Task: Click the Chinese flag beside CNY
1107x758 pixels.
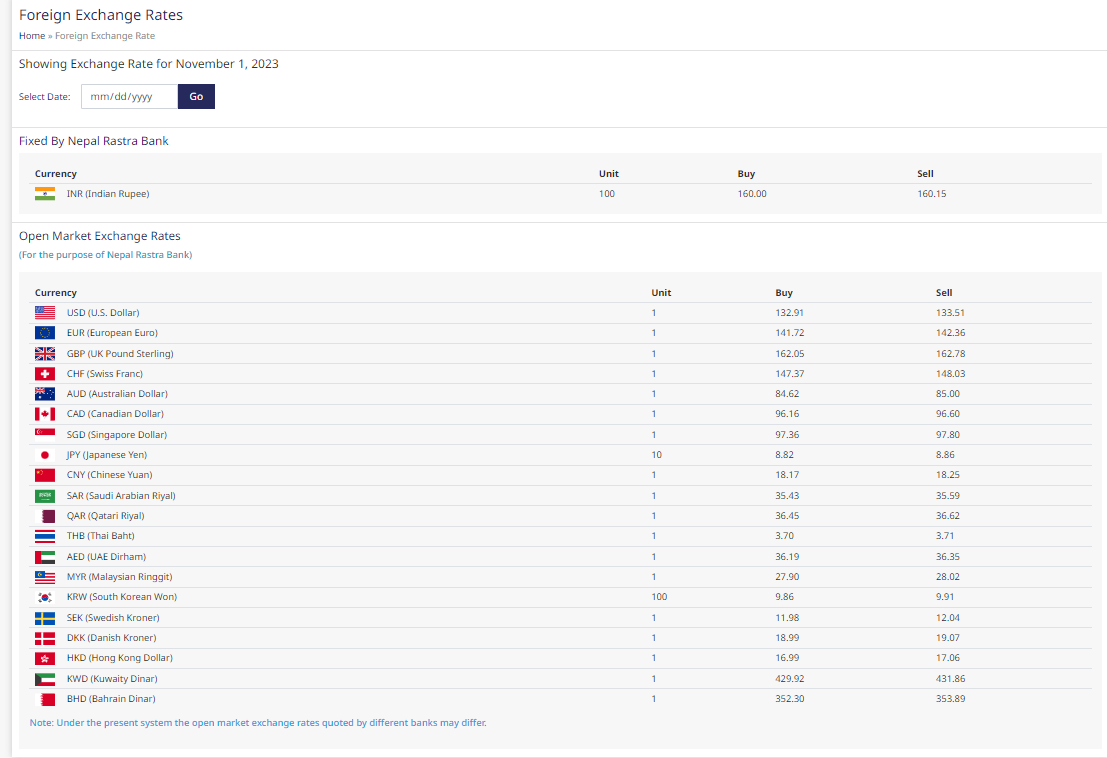Action: tap(45, 475)
